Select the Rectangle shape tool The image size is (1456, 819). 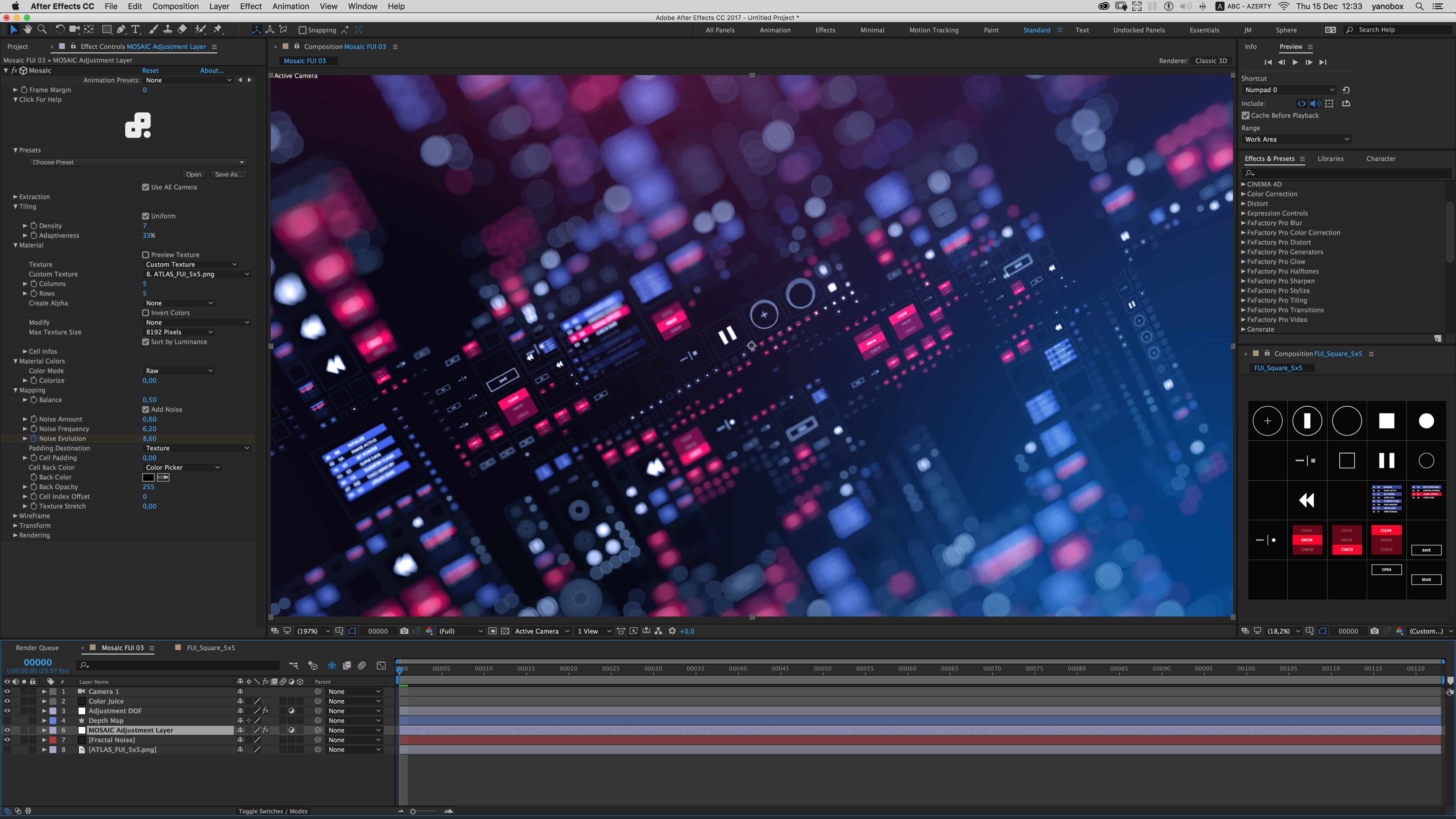click(x=106, y=29)
